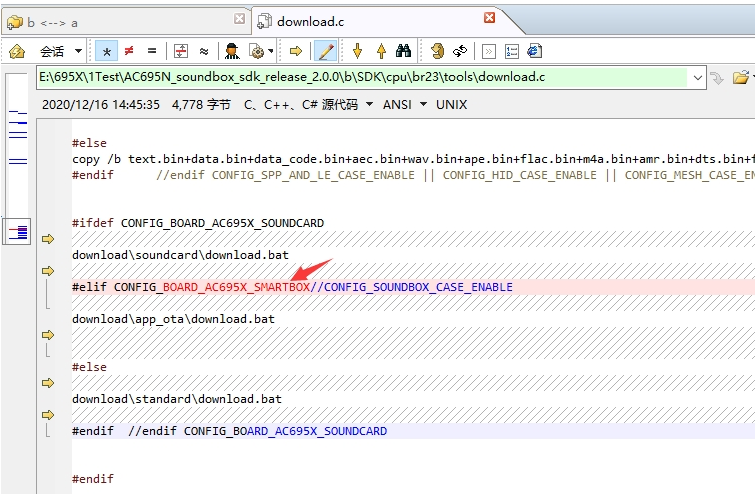This screenshot has height=502, width=755.
Task: Click the file path input field
Action: [x=362, y=77]
